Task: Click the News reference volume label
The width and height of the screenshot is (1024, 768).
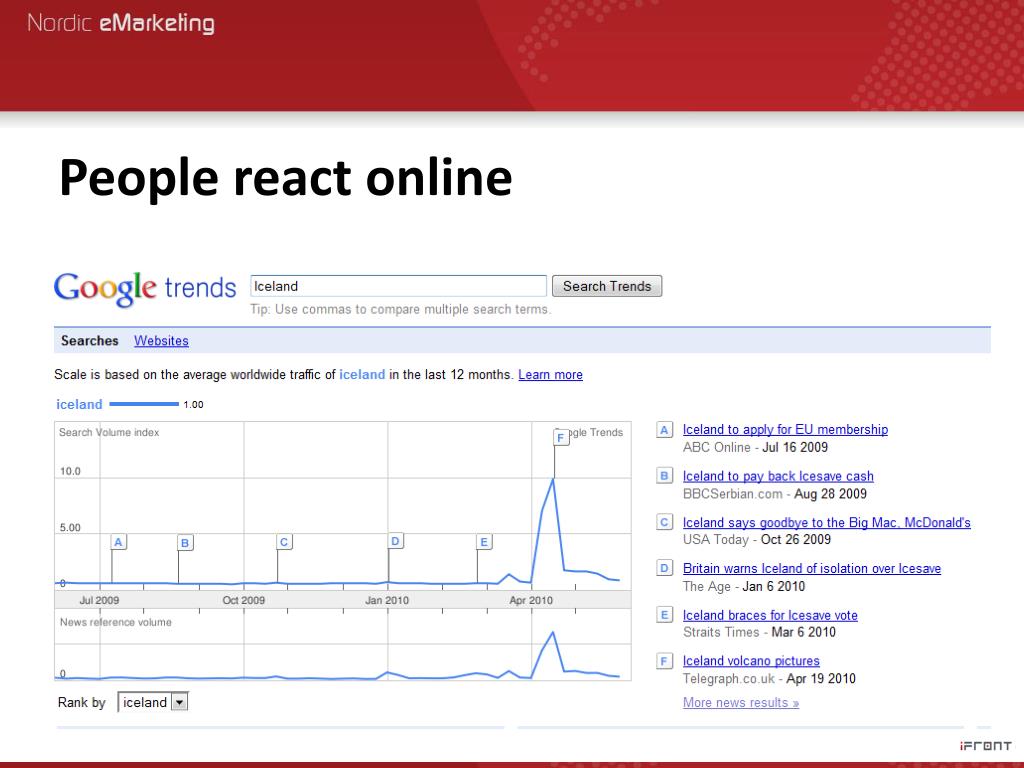Action: click(116, 622)
